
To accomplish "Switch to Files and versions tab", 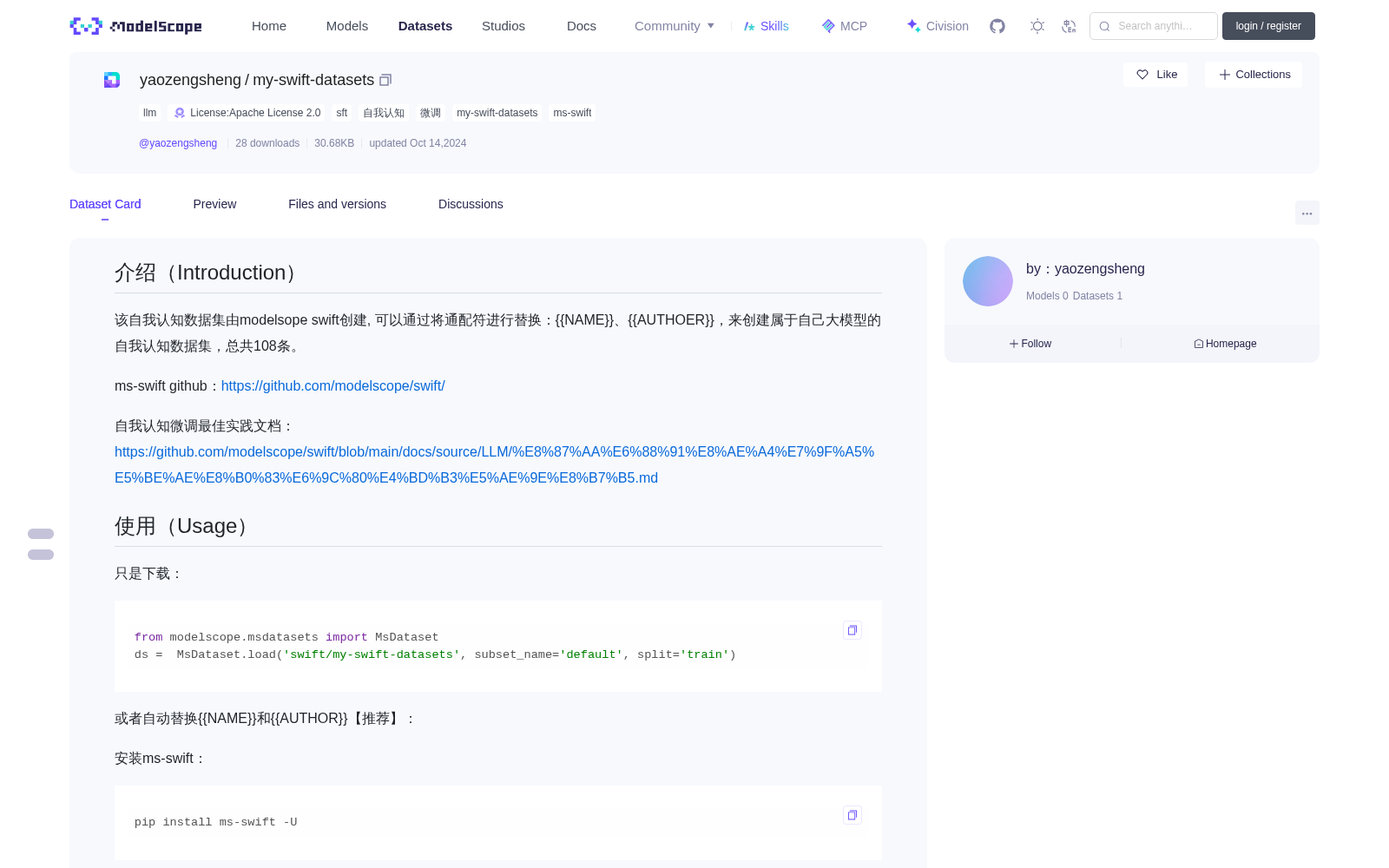I will coord(337,204).
